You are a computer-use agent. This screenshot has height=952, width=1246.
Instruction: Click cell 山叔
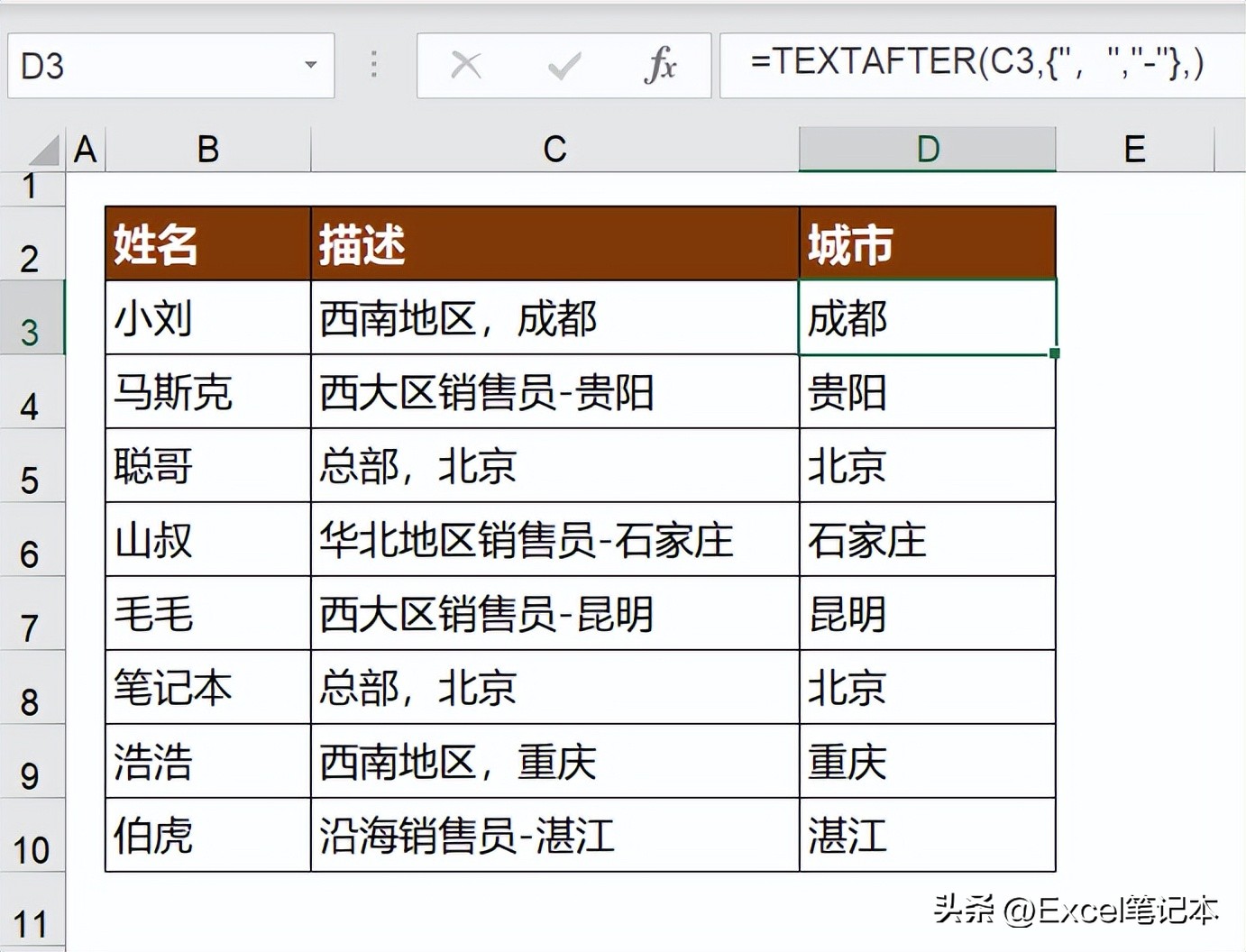click(208, 539)
